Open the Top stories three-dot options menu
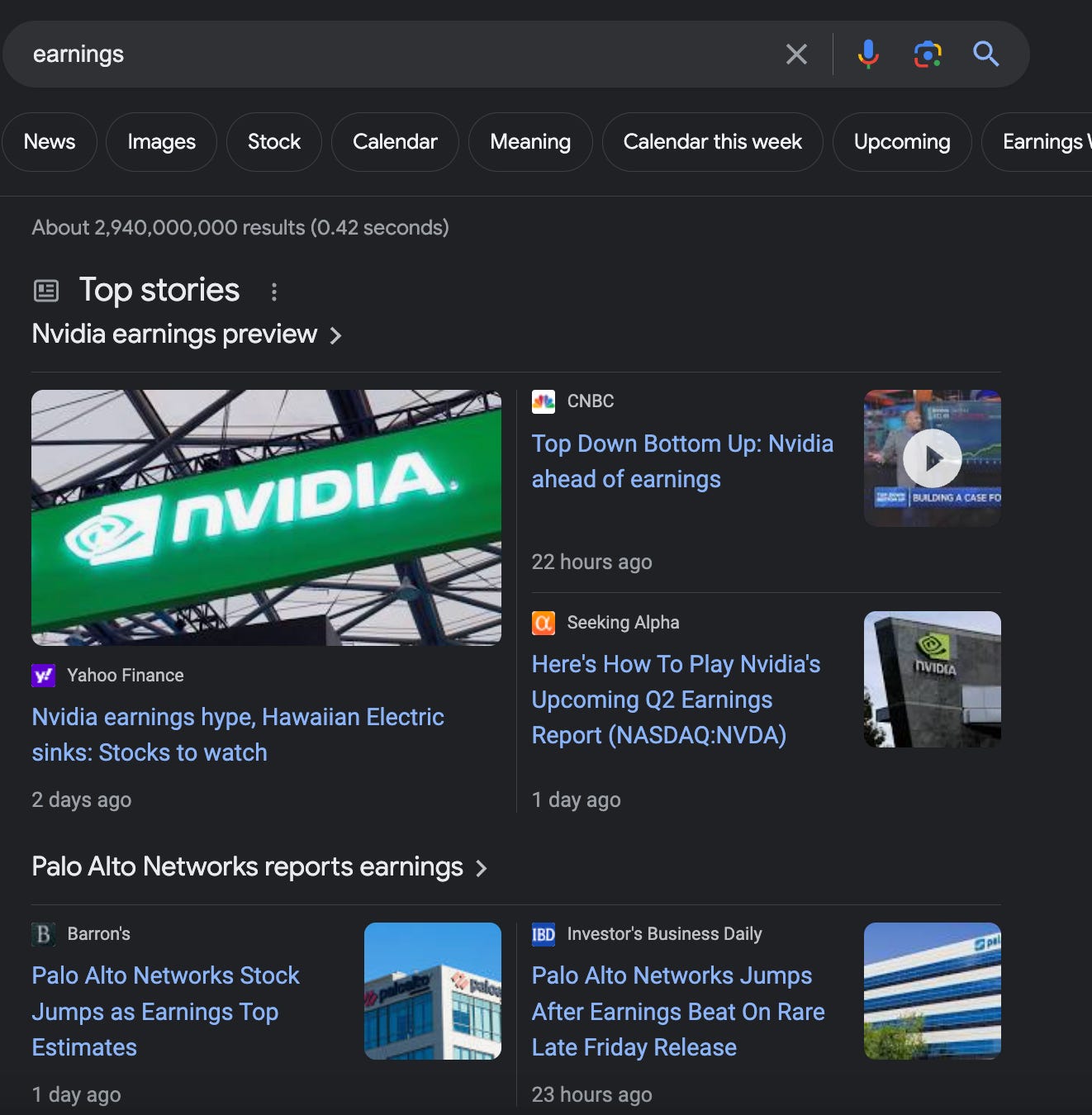 (274, 292)
